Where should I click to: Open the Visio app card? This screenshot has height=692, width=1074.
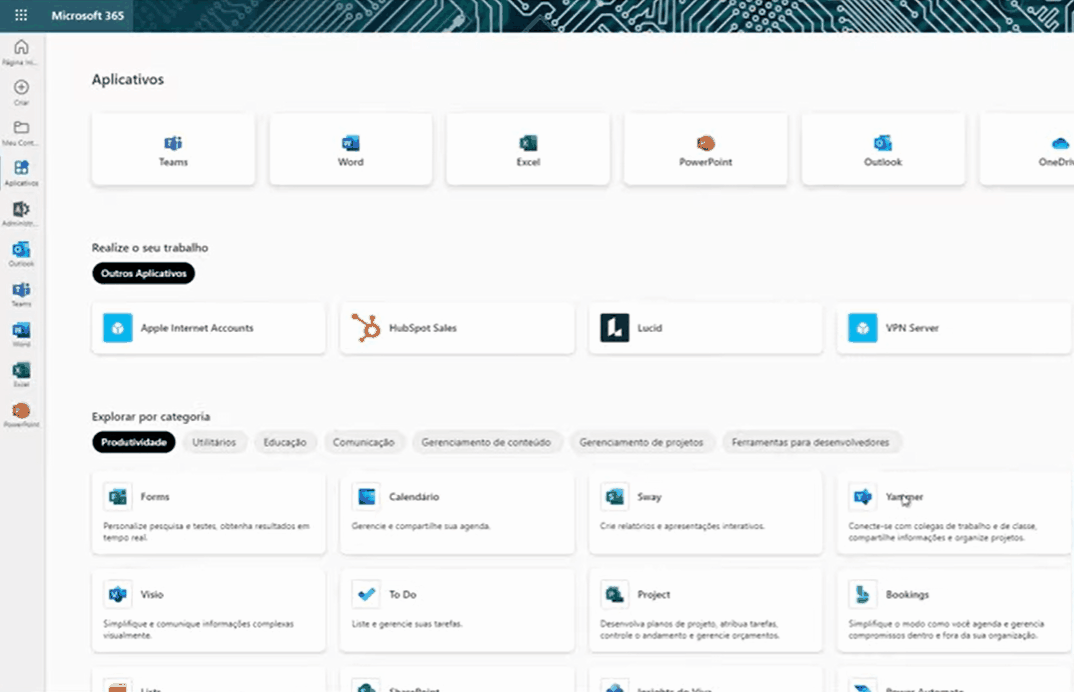(x=209, y=610)
